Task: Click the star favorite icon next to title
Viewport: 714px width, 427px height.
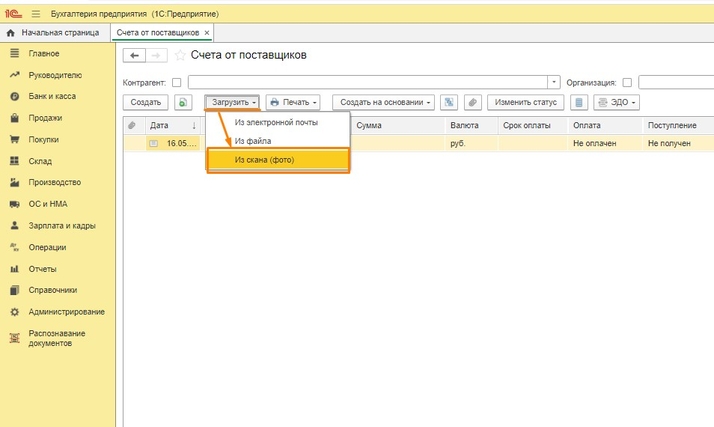Action: (181, 55)
